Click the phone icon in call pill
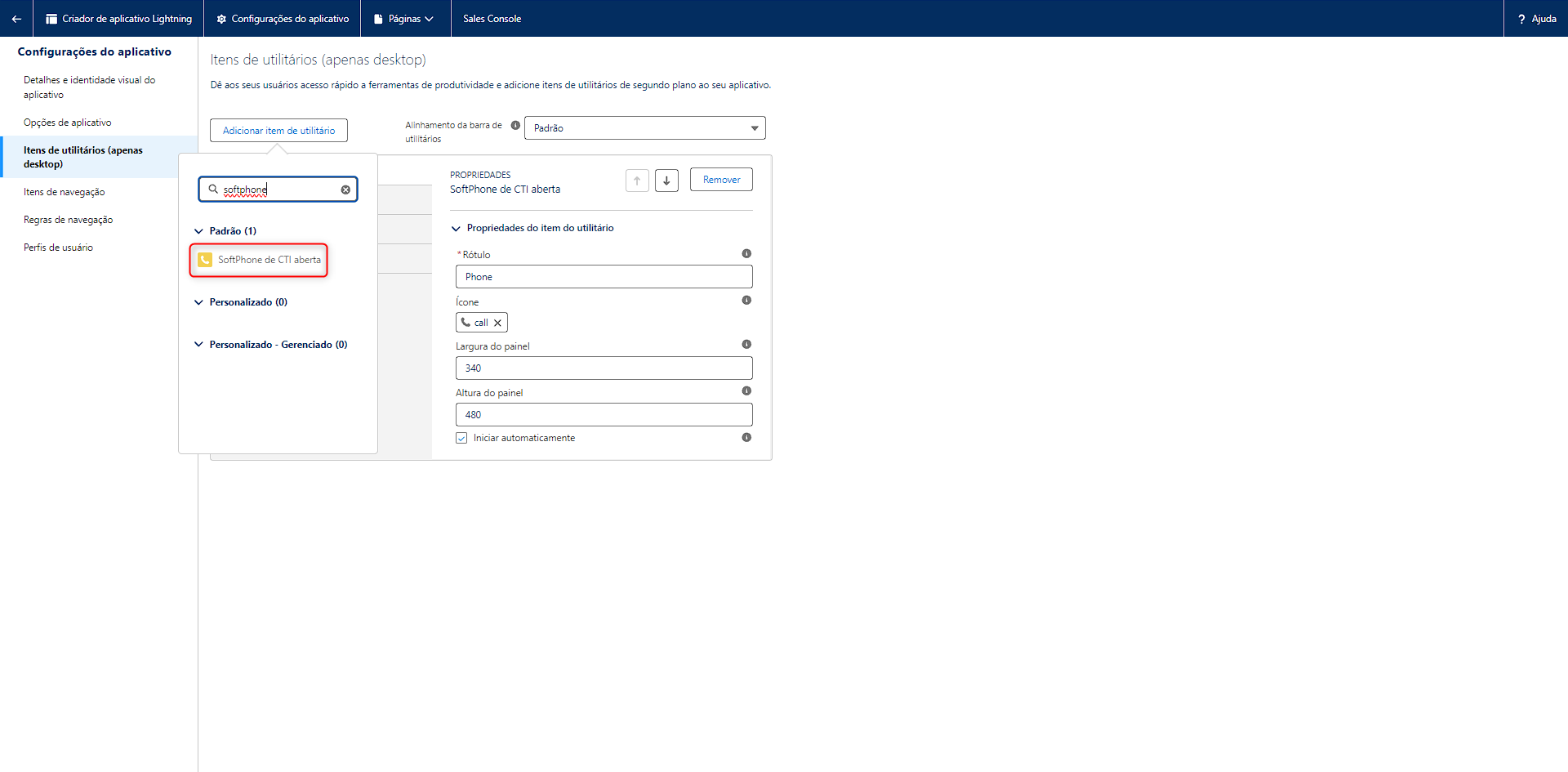Viewport: 1568px width, 772px height. coord(465,322)
